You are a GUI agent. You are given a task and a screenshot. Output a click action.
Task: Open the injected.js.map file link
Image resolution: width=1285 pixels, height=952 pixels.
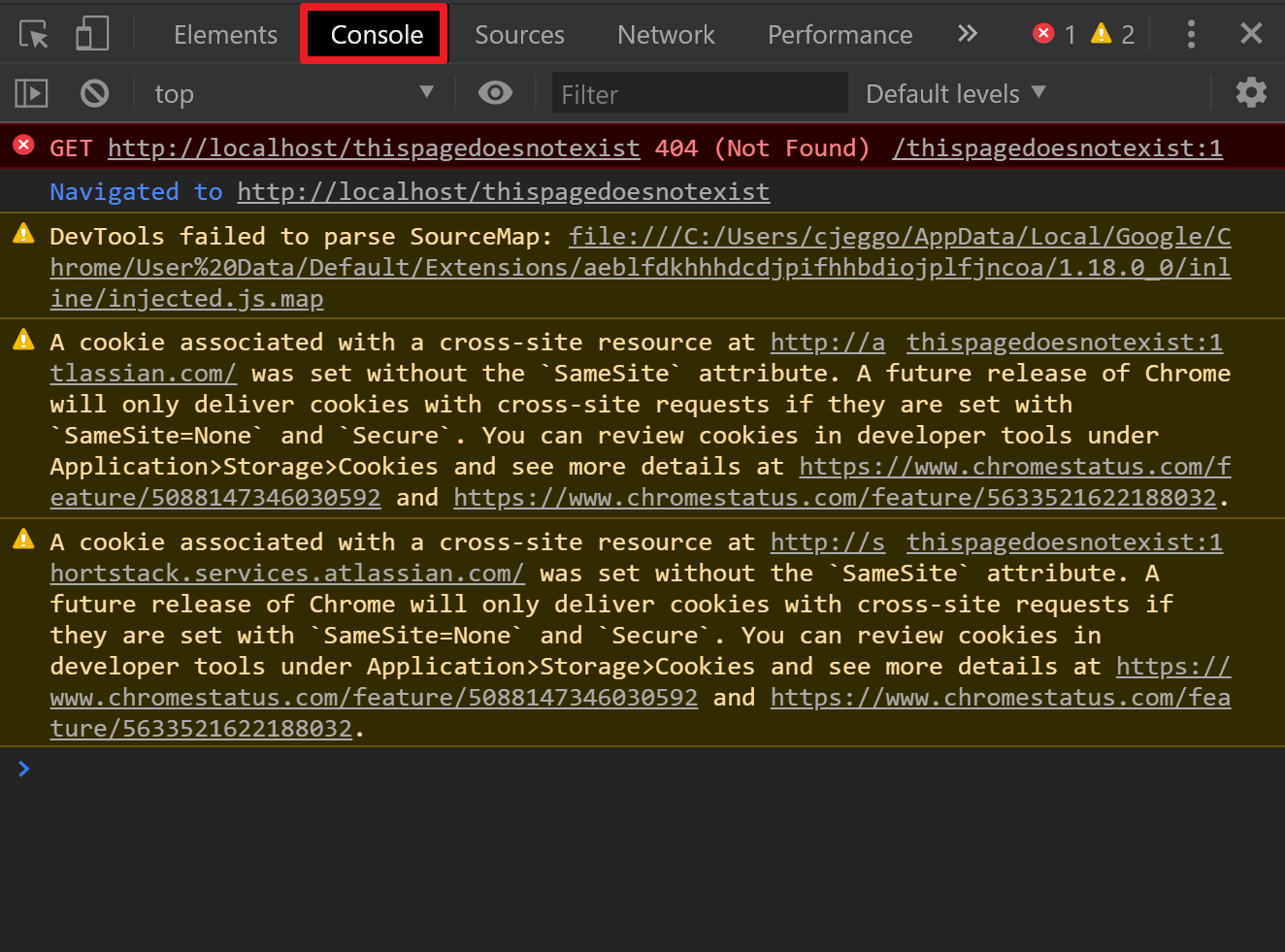click(x=641, y=267)
